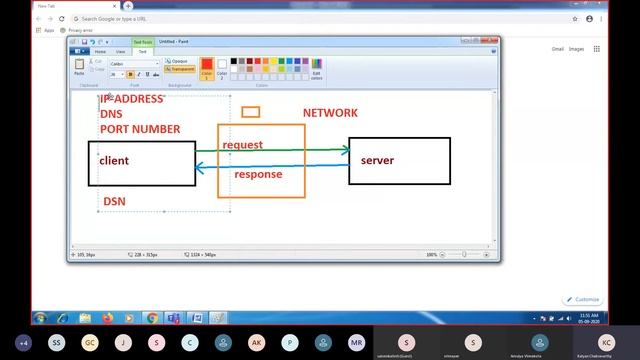Choose the Opaque background option

point(177,61)
